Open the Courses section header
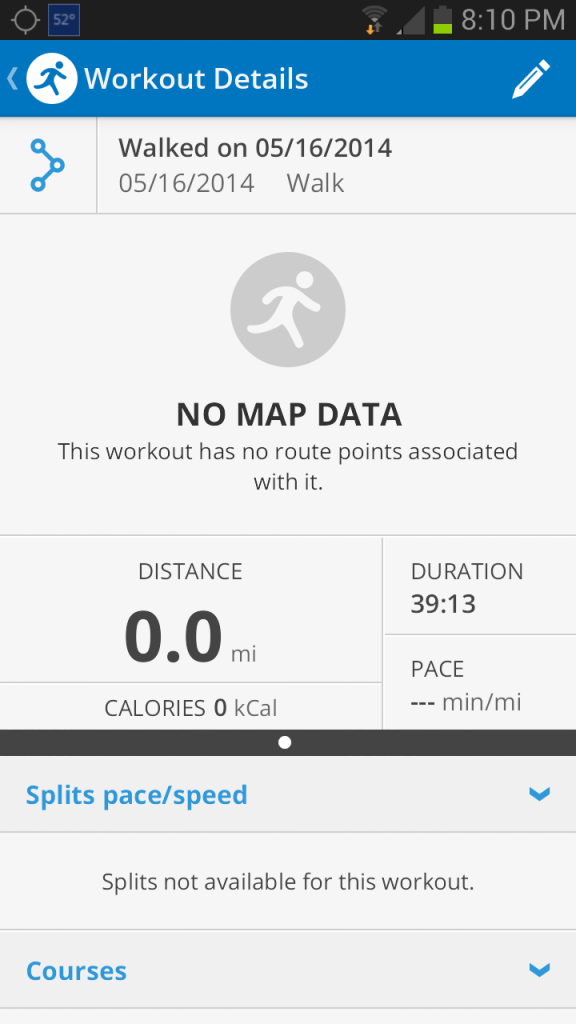576x1024 pixels. [288, 970]
